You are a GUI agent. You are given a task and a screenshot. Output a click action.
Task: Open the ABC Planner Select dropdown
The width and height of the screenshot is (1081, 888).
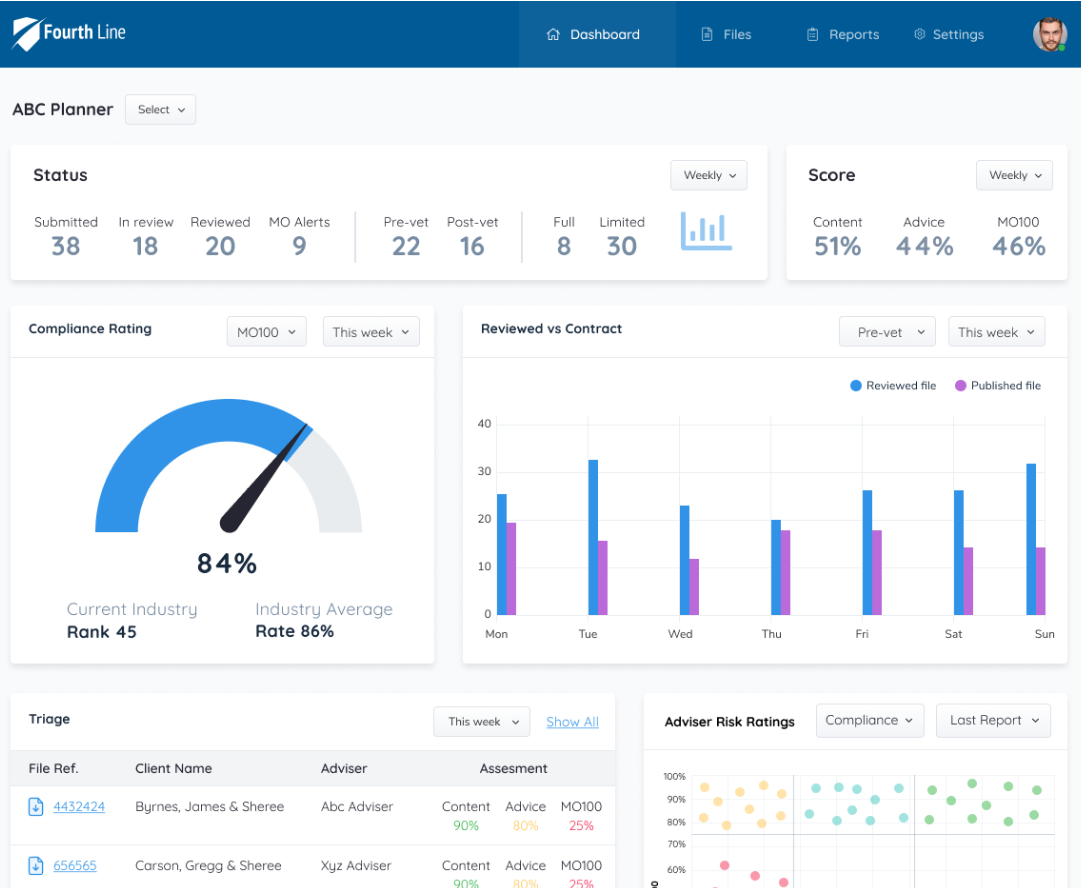click(161, 110)
